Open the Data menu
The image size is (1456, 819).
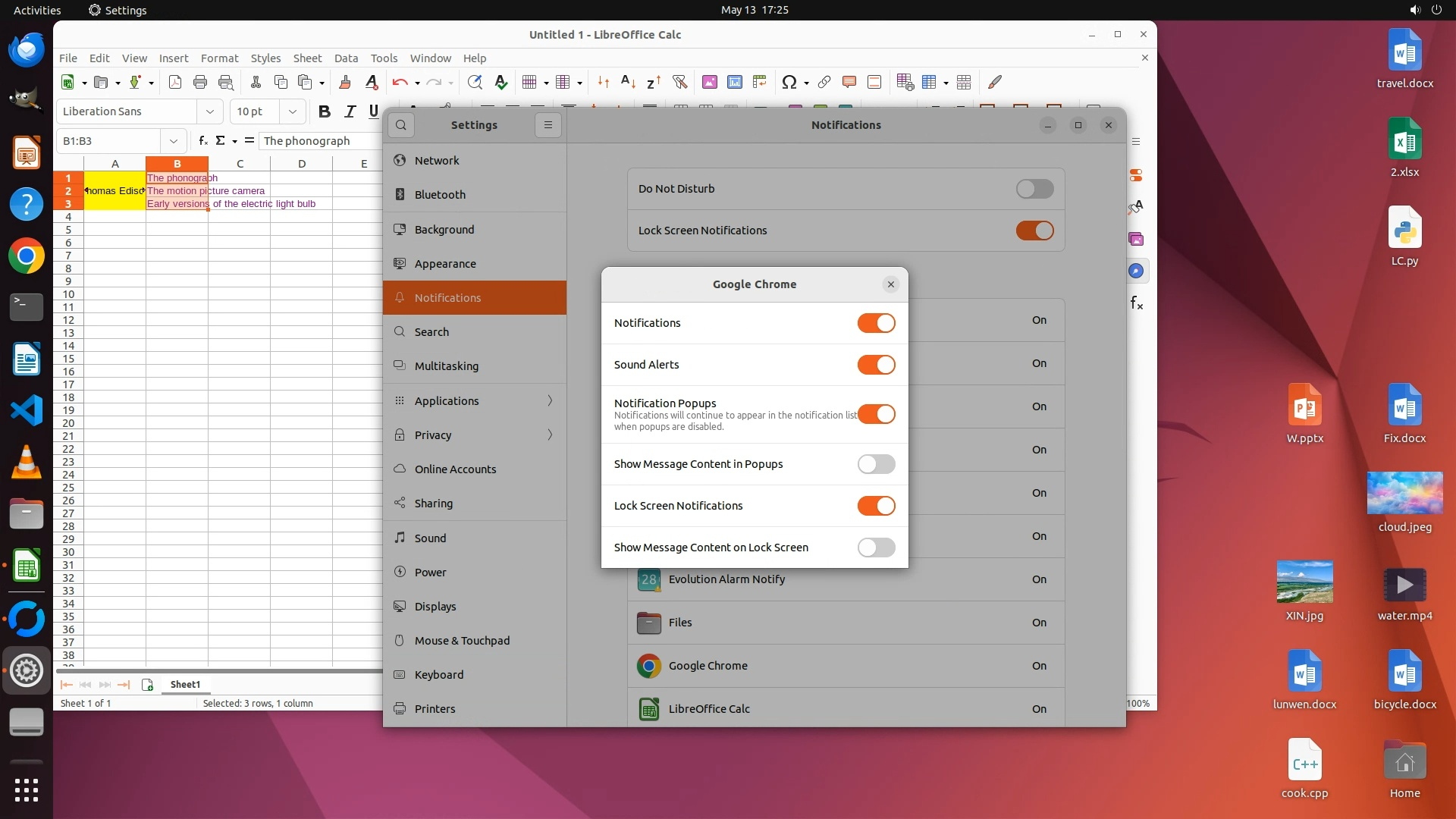tap(346, 58)
